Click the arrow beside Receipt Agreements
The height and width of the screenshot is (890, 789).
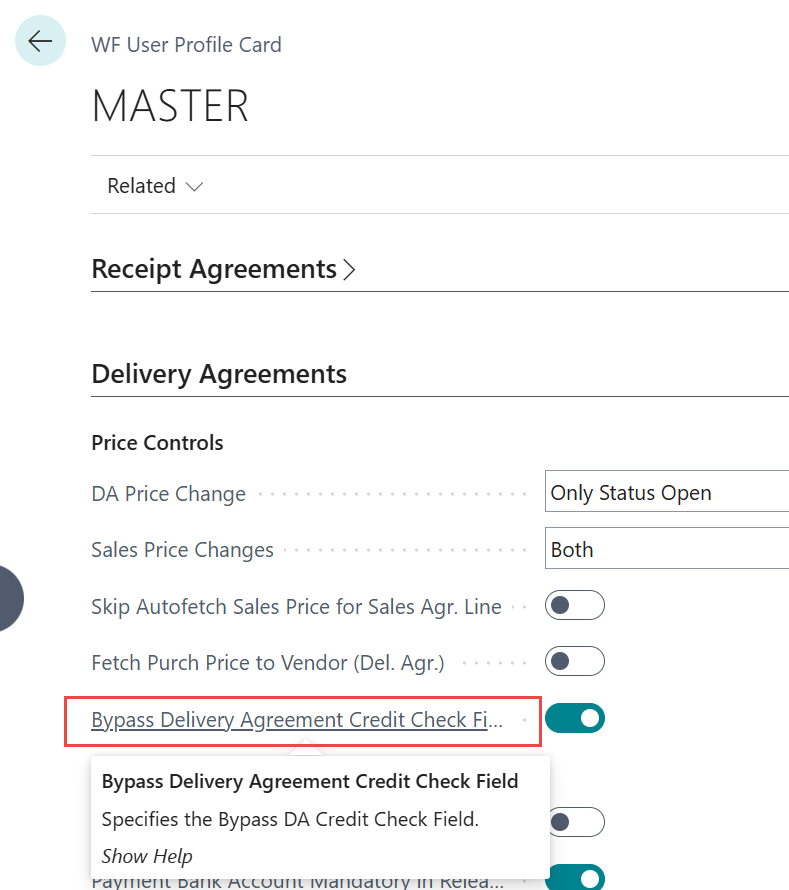point(349,270)
